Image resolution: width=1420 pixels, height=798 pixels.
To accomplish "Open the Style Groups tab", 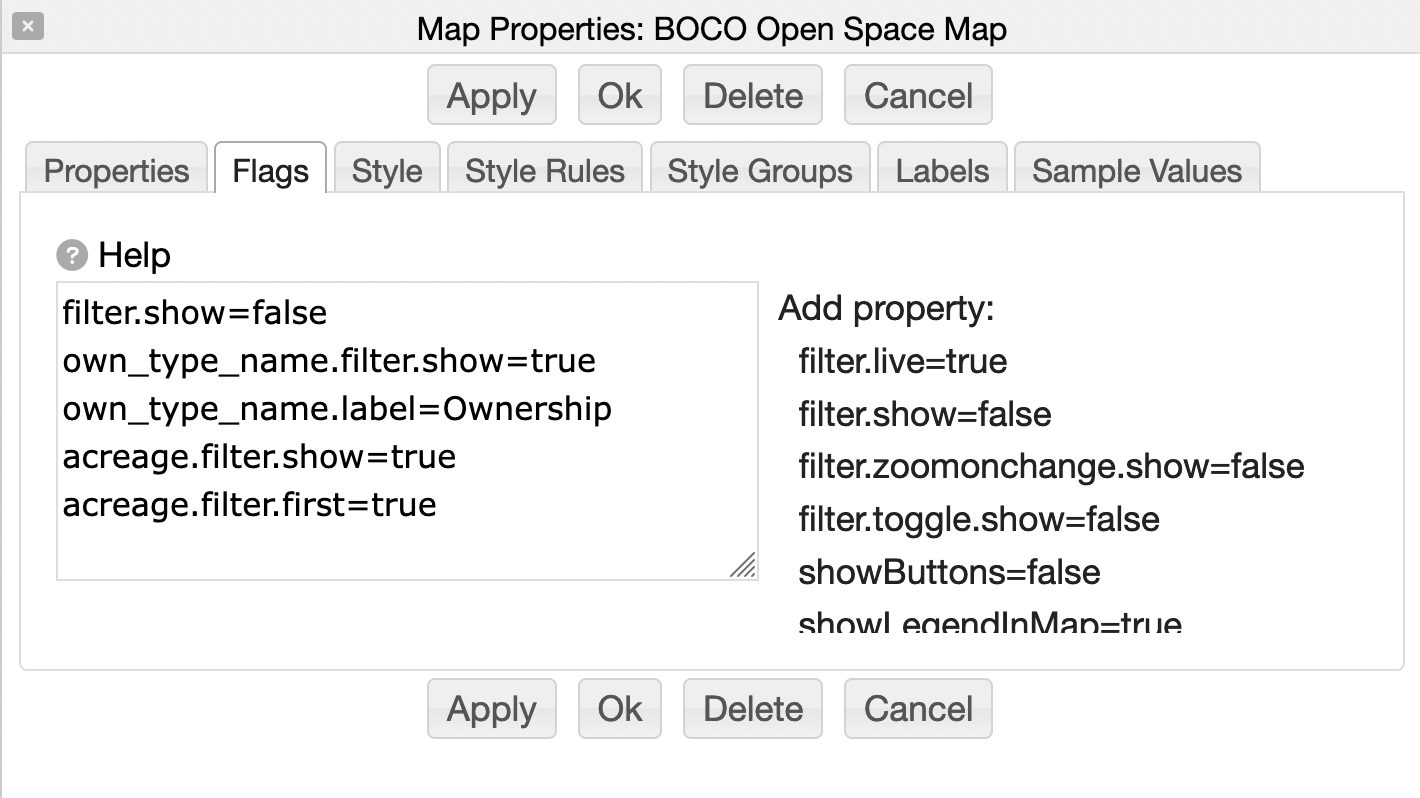I will pos(760,171).
